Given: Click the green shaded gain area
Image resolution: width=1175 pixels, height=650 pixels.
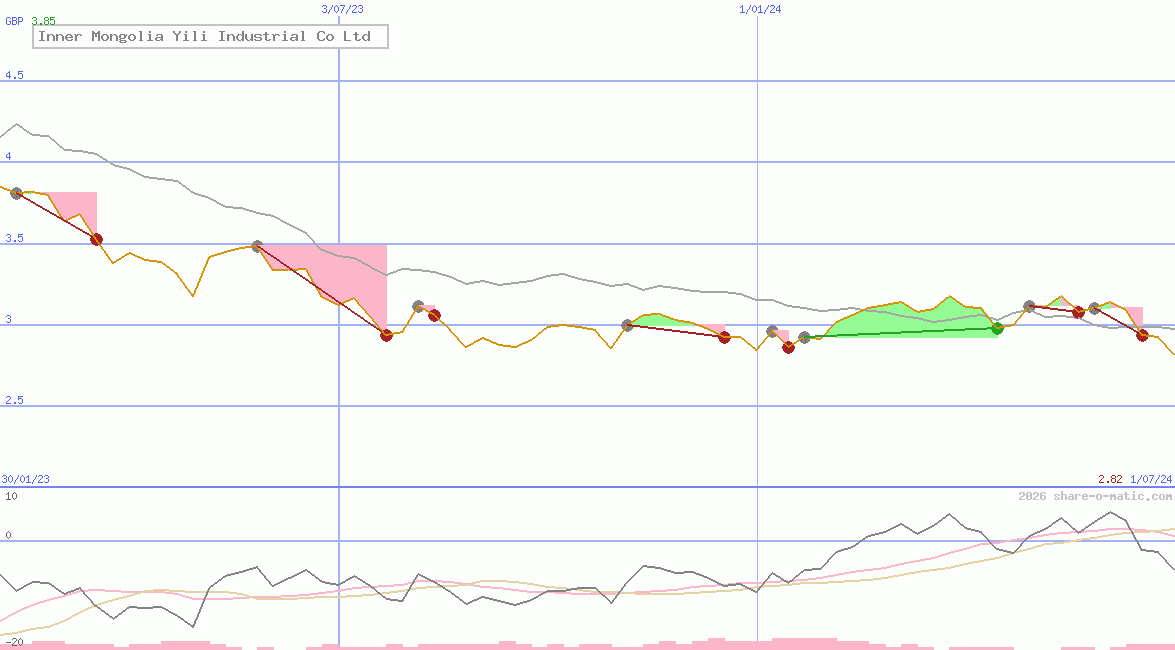Looking at the screenshot, I should pyautogui.click(x=900, y=320).
